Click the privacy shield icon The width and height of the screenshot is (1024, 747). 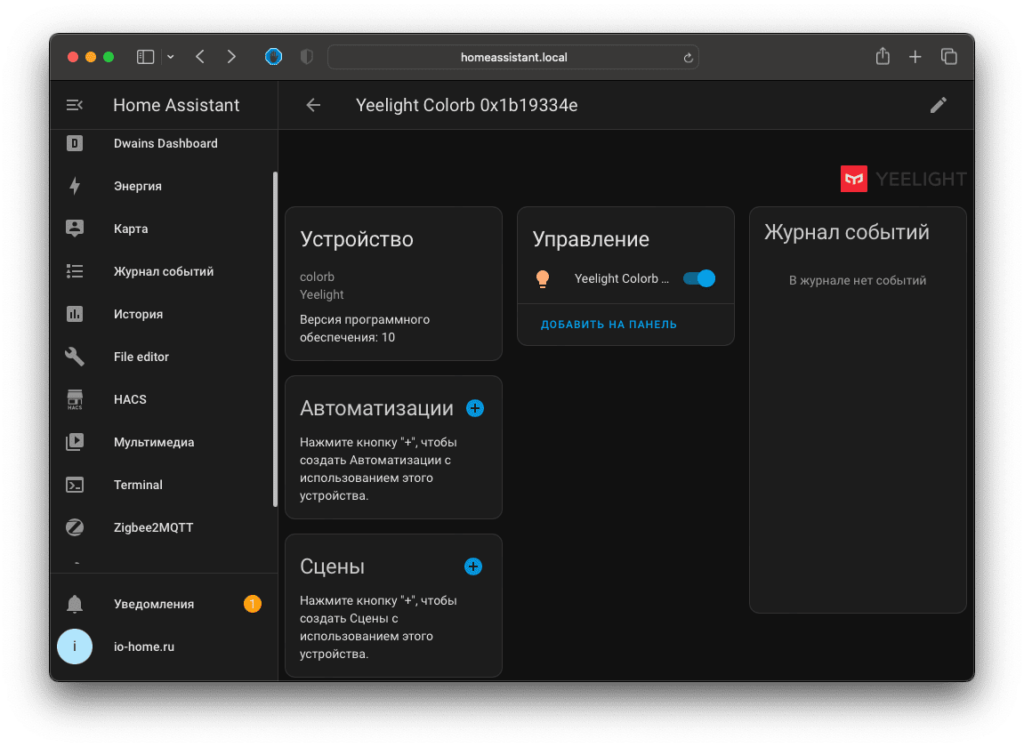(x=306, y=57)
